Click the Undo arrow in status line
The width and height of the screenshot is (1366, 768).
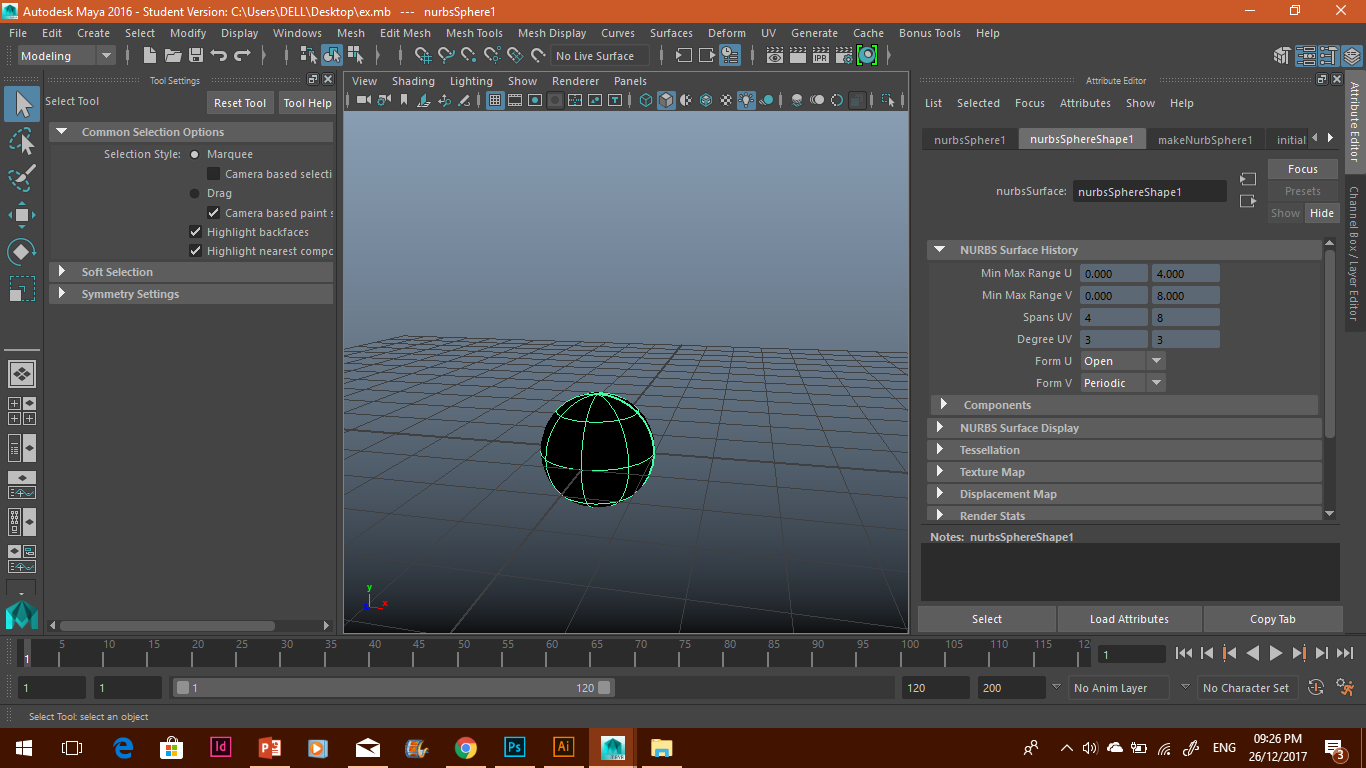[219, 56]
